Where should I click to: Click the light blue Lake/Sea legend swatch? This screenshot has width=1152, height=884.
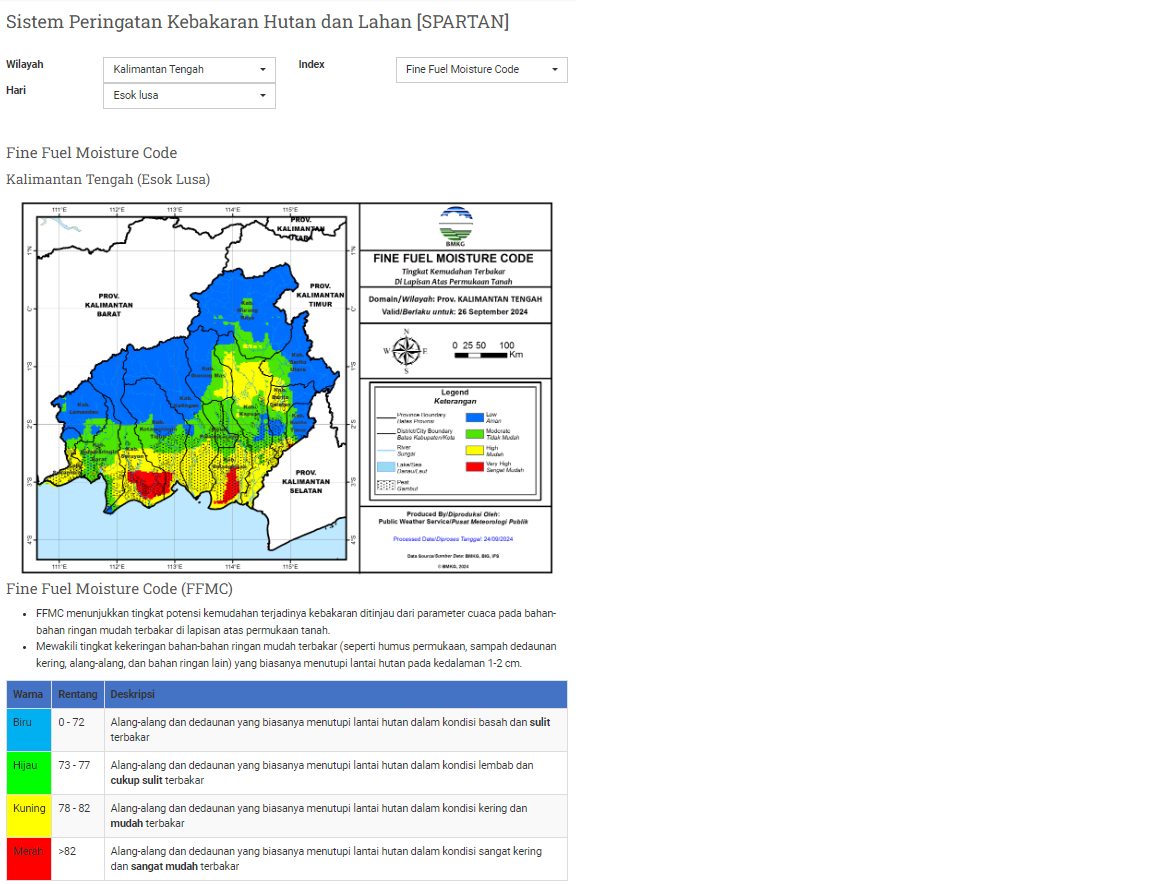tap(386, 467)
